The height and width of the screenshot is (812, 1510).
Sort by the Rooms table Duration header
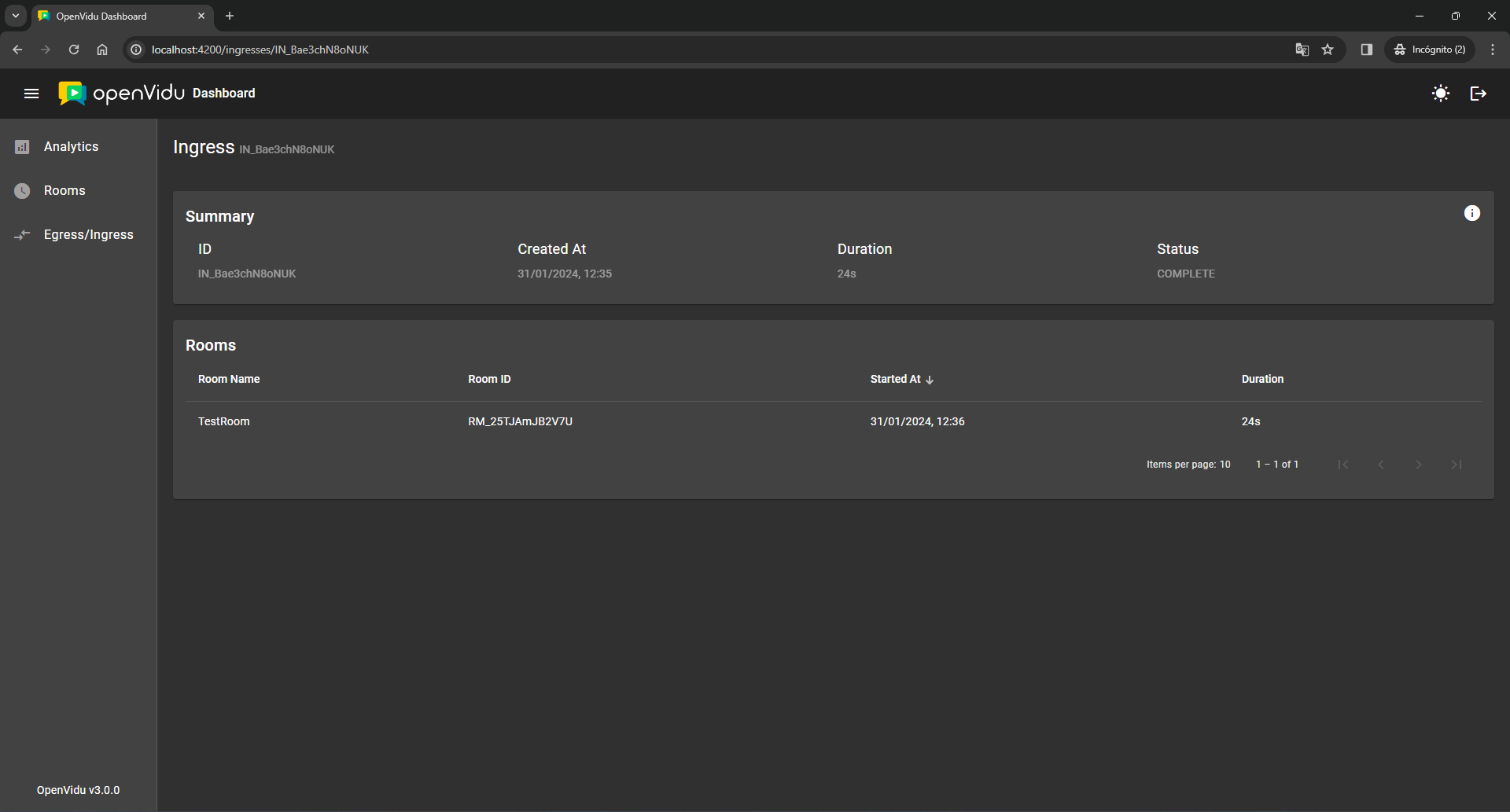(x=1261, y=379)
